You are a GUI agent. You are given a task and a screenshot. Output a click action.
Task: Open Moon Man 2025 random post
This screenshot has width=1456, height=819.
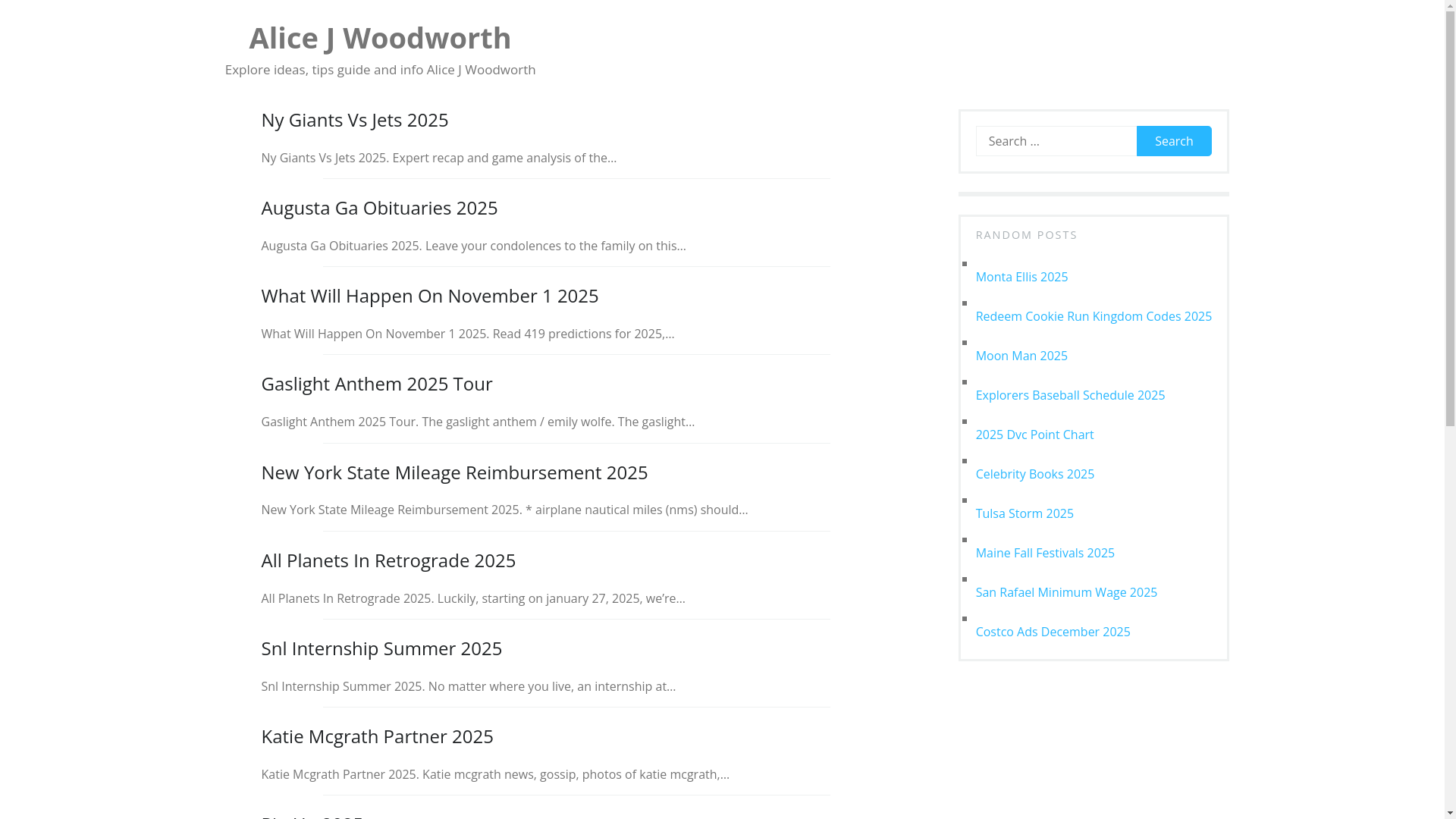(x=1021, y=356)
